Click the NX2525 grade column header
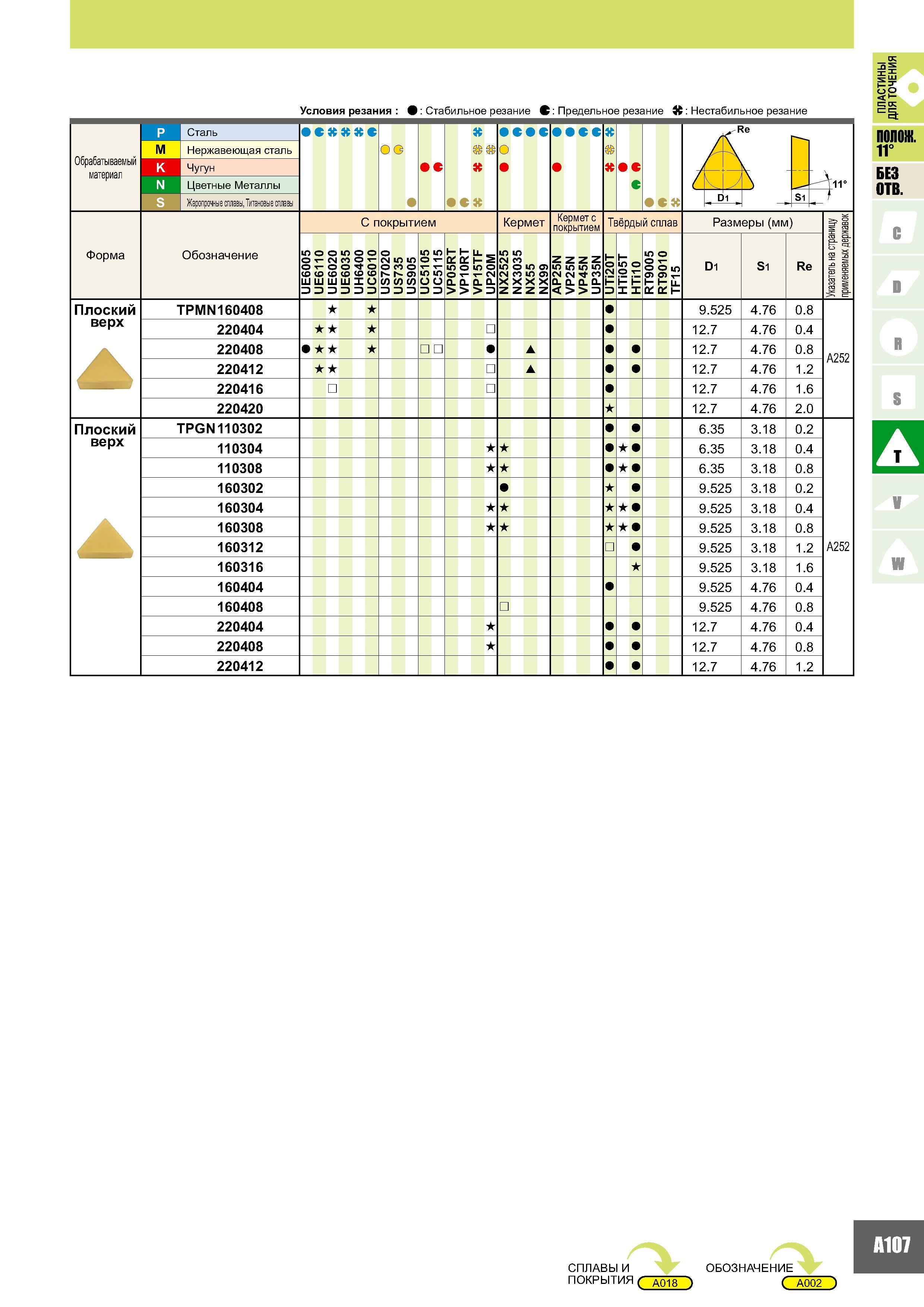This screenshot has width=924, height=1307. pos(504,272)
